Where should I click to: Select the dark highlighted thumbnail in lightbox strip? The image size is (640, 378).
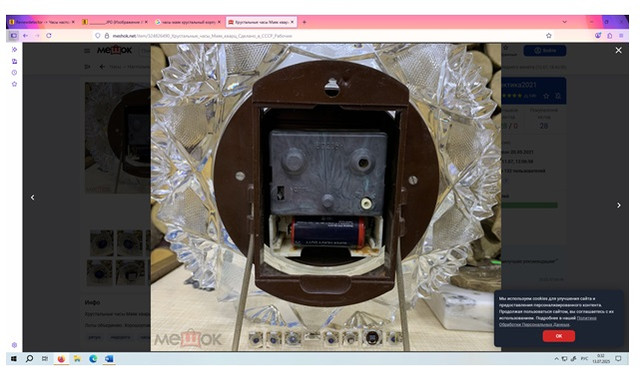point(371,338)
